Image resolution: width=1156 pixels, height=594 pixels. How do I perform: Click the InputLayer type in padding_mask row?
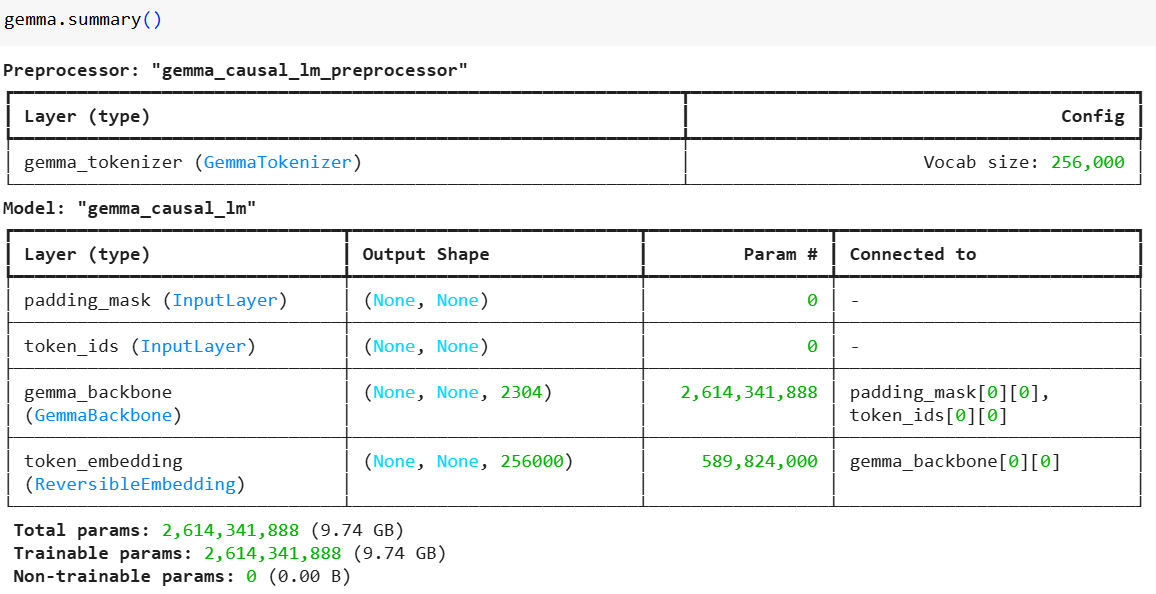225,301
